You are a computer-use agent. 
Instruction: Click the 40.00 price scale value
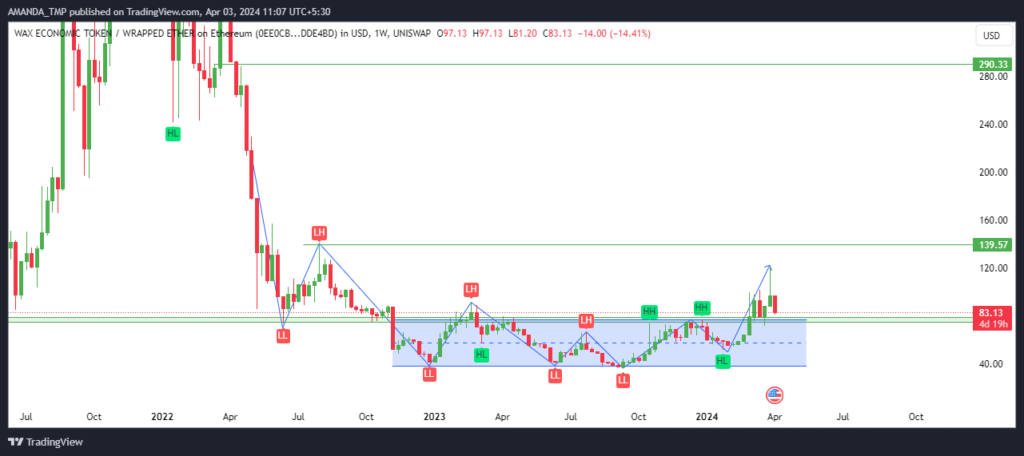point(991,364)
